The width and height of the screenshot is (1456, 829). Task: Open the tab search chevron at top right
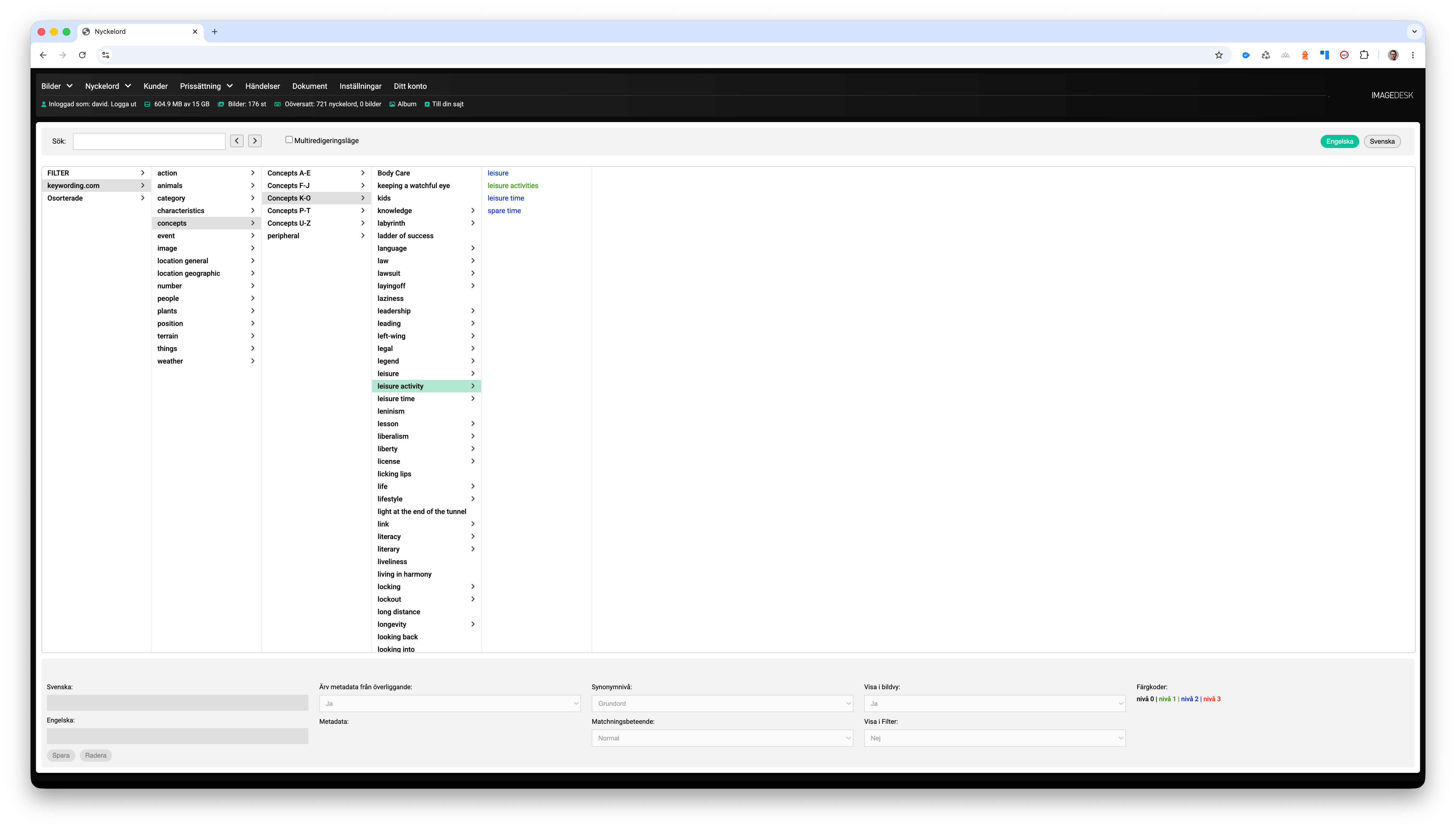click(1414, 32)
